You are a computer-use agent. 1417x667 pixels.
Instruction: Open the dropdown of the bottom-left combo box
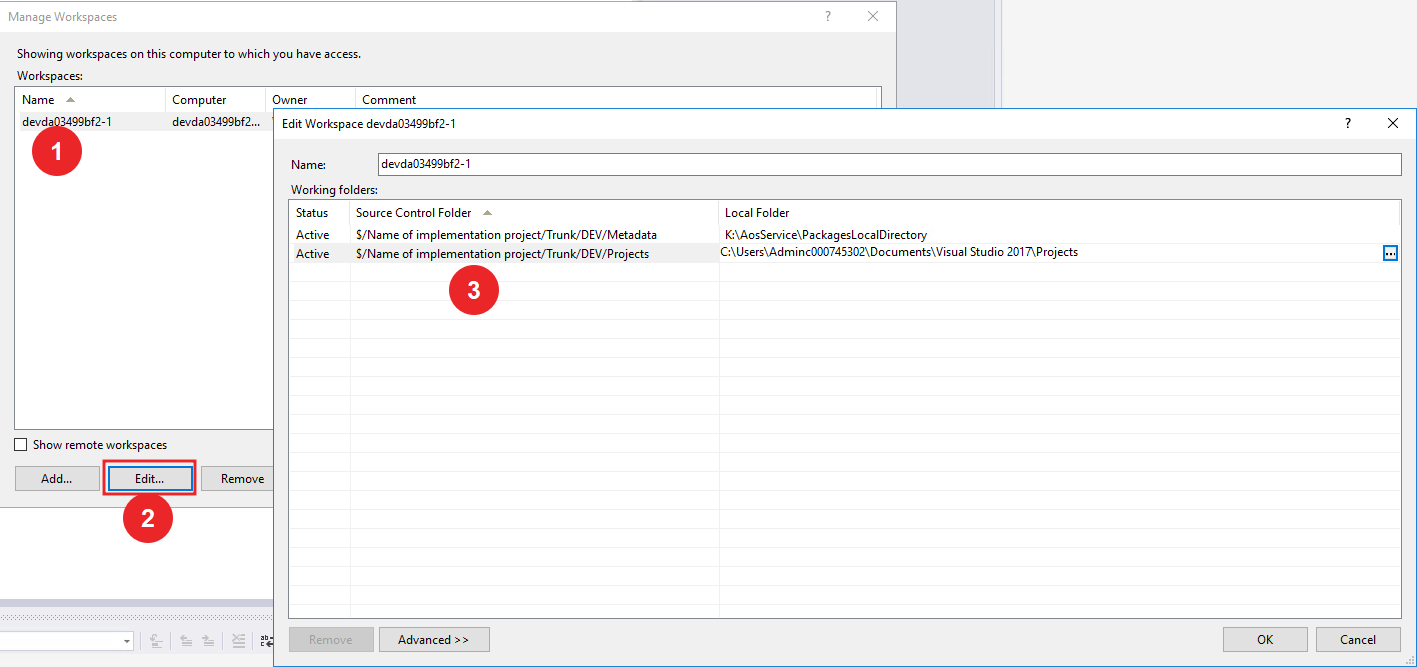pyautogui.click(x=125, y=640)
